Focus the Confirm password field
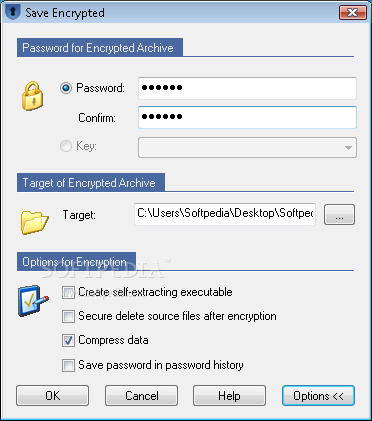The width and height of the screenshot is (372, 421). [247, 117]
